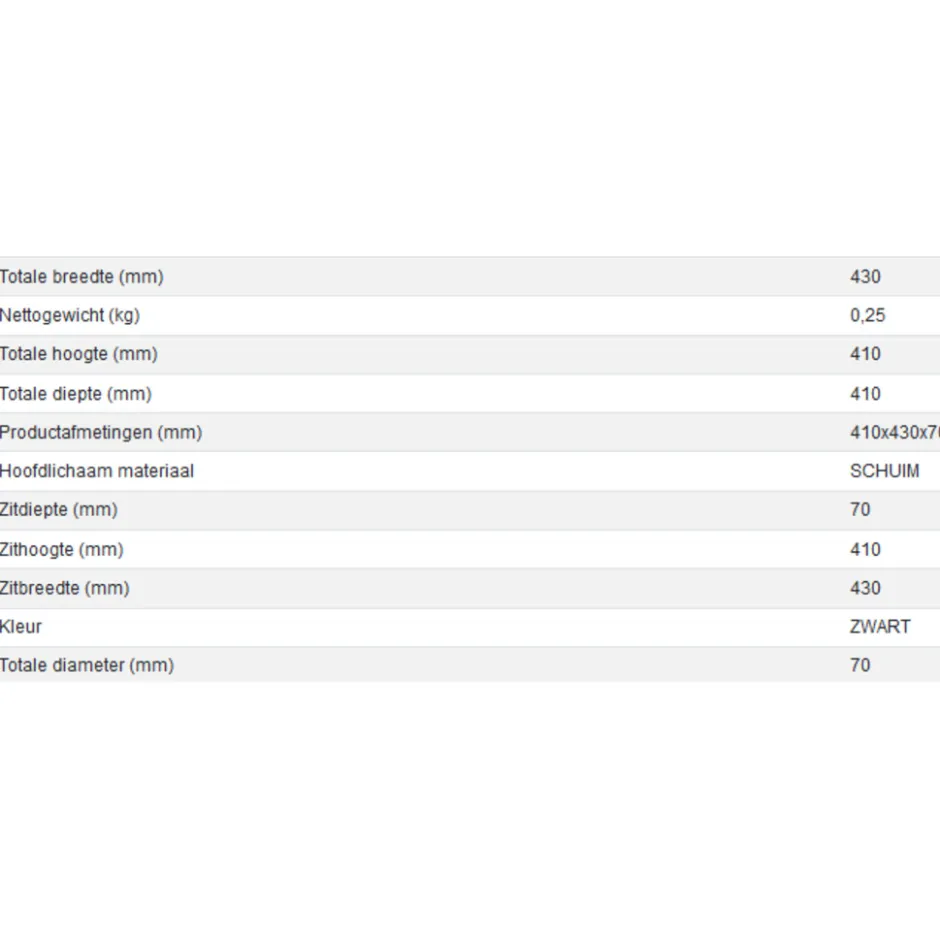The image size is (940, 940).
Task: Click the Hoofdlichaam materiaal label
Action: [x=97, y=471]
